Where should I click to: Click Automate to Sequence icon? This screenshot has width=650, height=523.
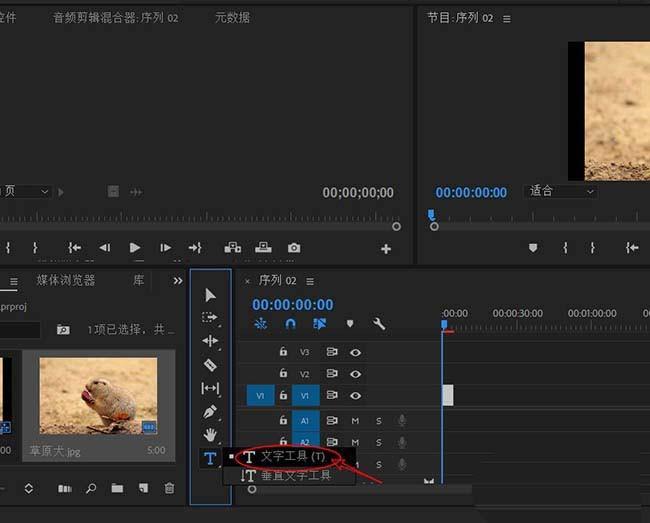(x=65, y=489)
